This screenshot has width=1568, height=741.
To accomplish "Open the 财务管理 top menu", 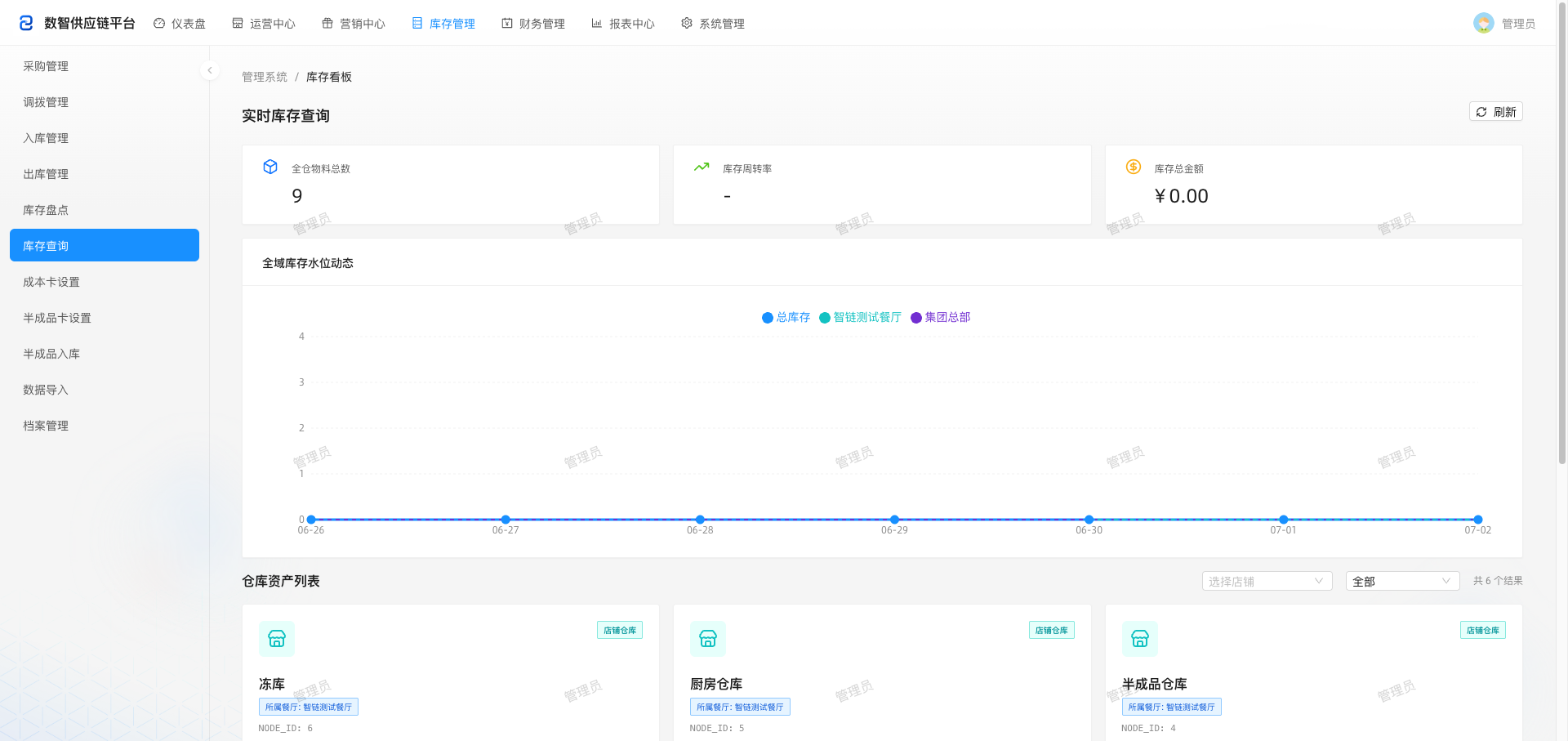I will (x=533, y=23).
